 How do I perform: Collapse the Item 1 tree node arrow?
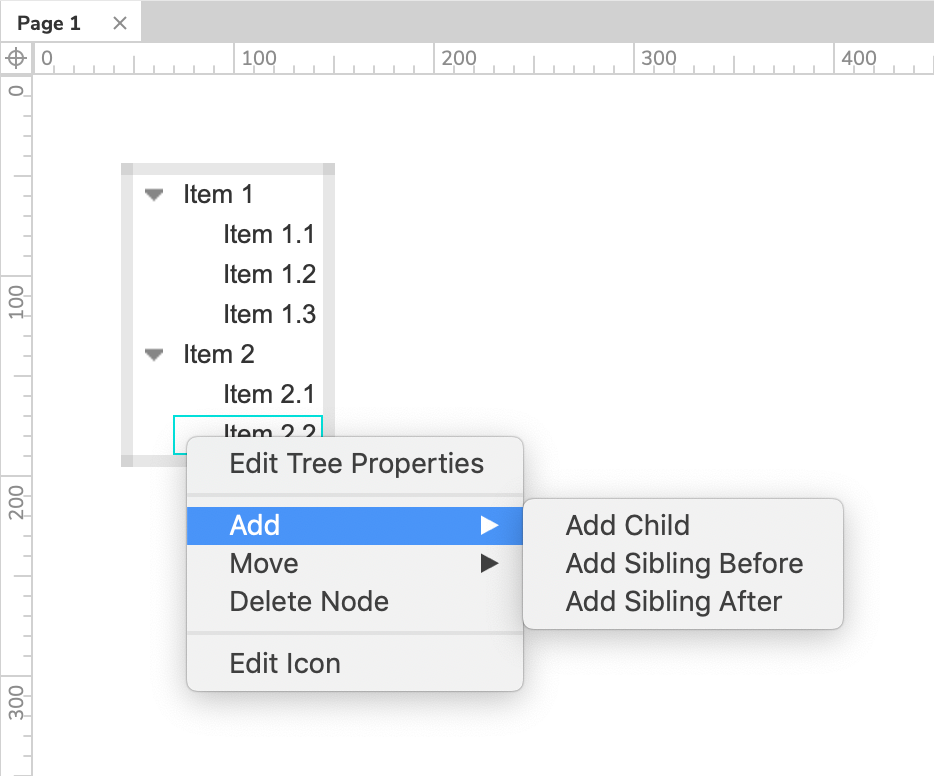click(x=154, y=195)
